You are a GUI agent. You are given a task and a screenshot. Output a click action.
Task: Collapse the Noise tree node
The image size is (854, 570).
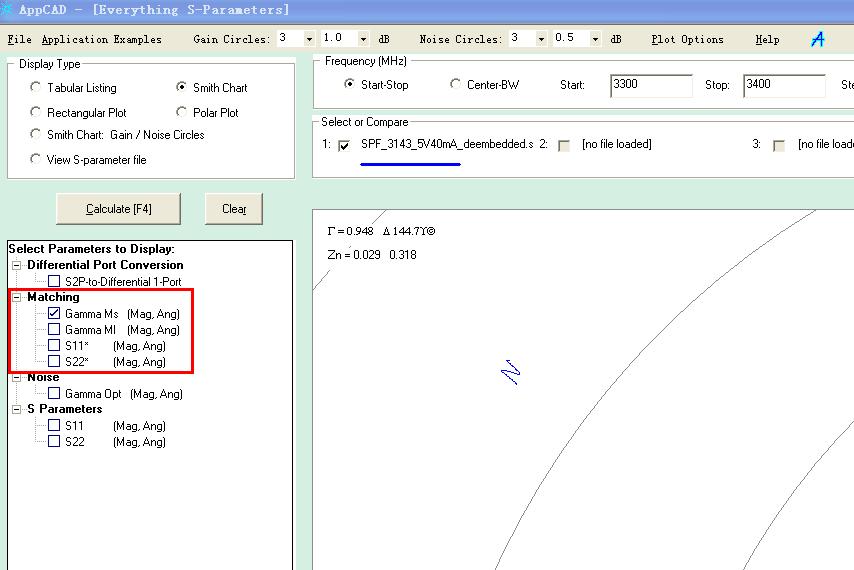coord(17,377)
